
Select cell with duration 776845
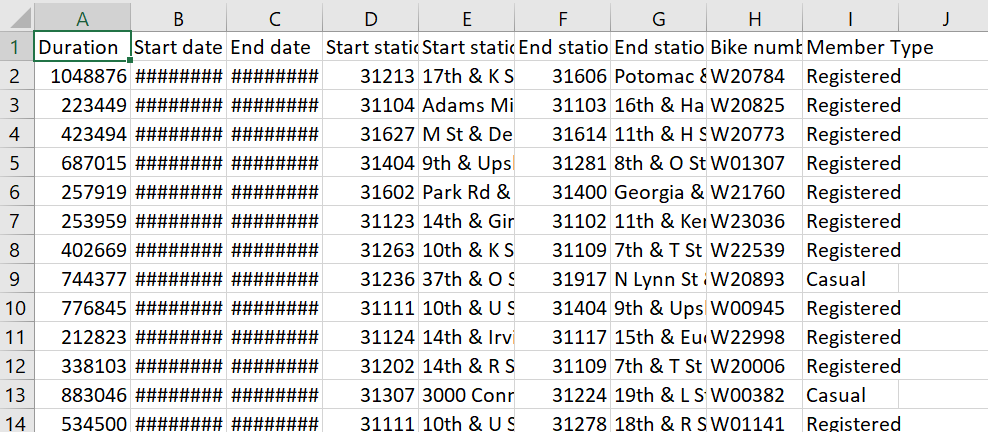(82, 308)
